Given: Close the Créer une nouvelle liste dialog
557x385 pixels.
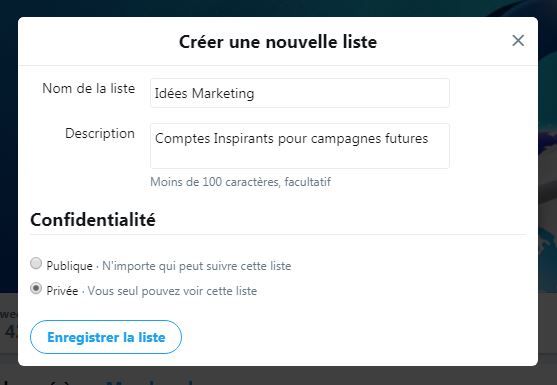Looking at the screenshot, I should click(x=518, y=40).
